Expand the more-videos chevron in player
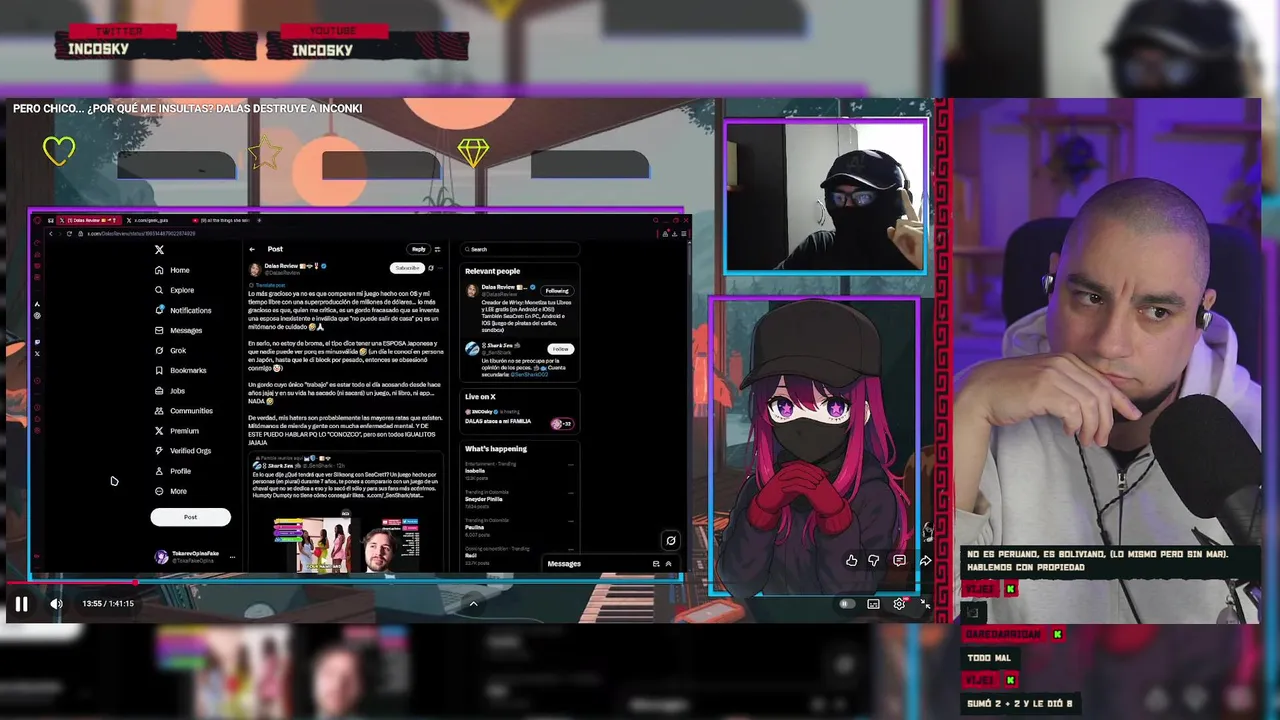 pyautogui.click(x=473, y=603)
